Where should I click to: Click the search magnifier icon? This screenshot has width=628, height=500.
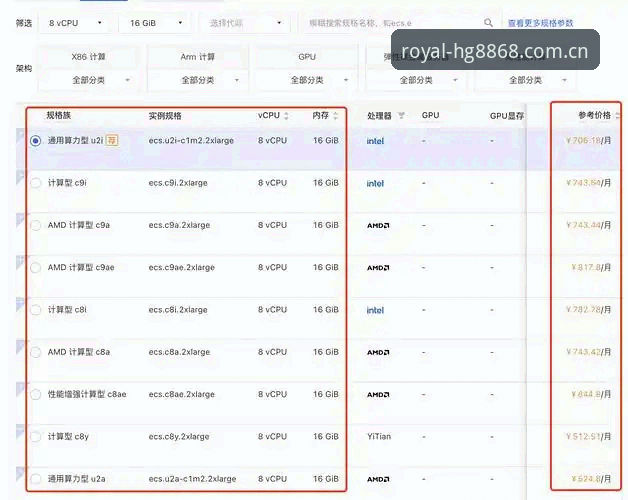coord(488,23)
